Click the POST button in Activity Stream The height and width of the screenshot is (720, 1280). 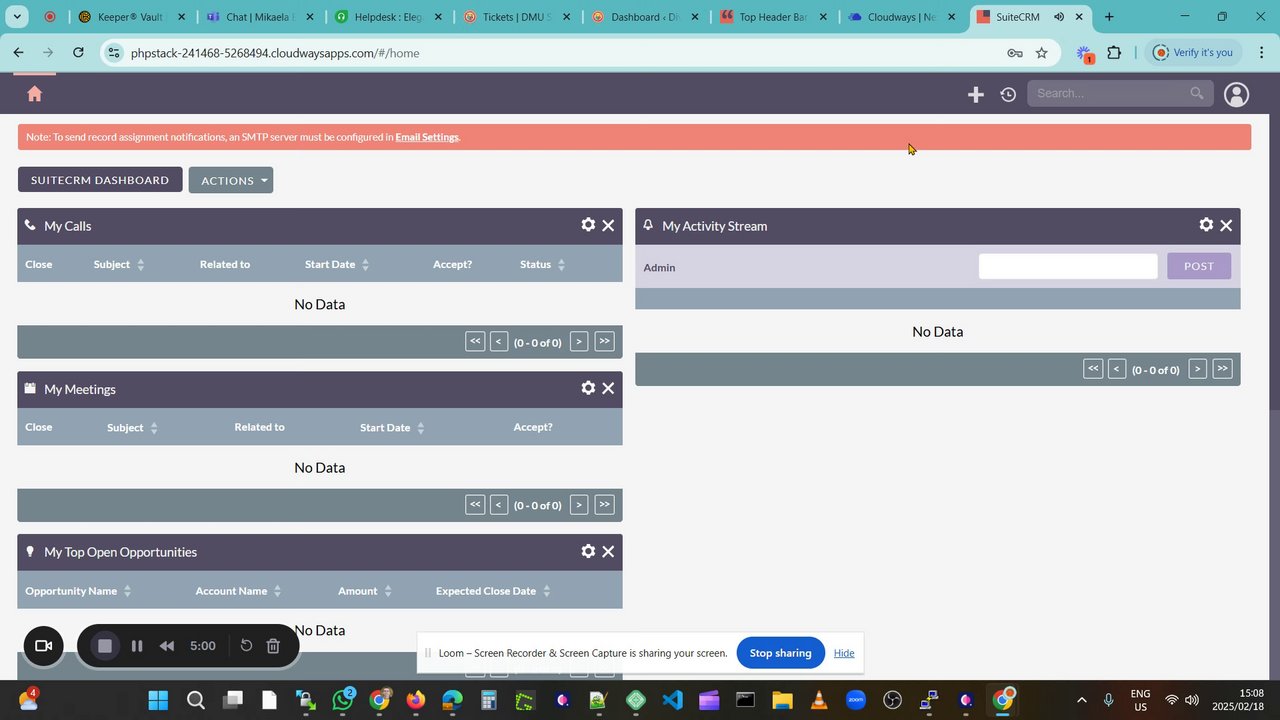(x=1199, y=266)
